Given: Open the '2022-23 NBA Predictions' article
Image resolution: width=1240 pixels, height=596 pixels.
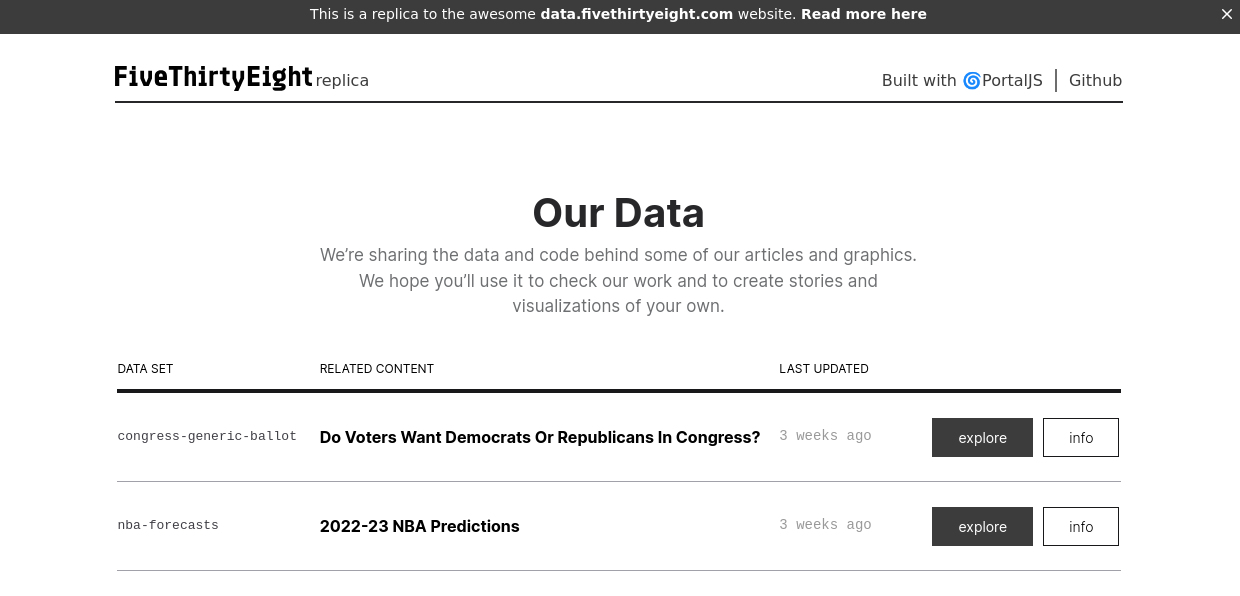Looking at the screenshot, I should tap(419, 526).
